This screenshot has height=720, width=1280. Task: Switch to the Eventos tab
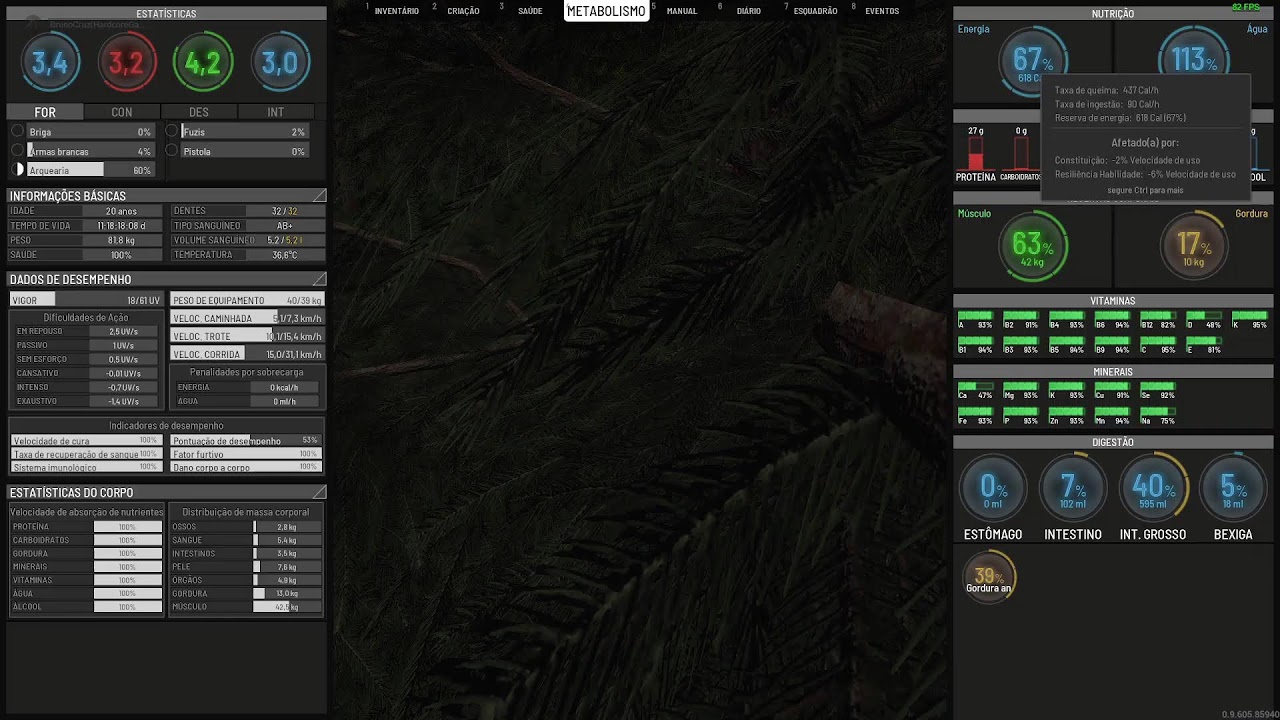pyautogui.click(x=882, y=11)
